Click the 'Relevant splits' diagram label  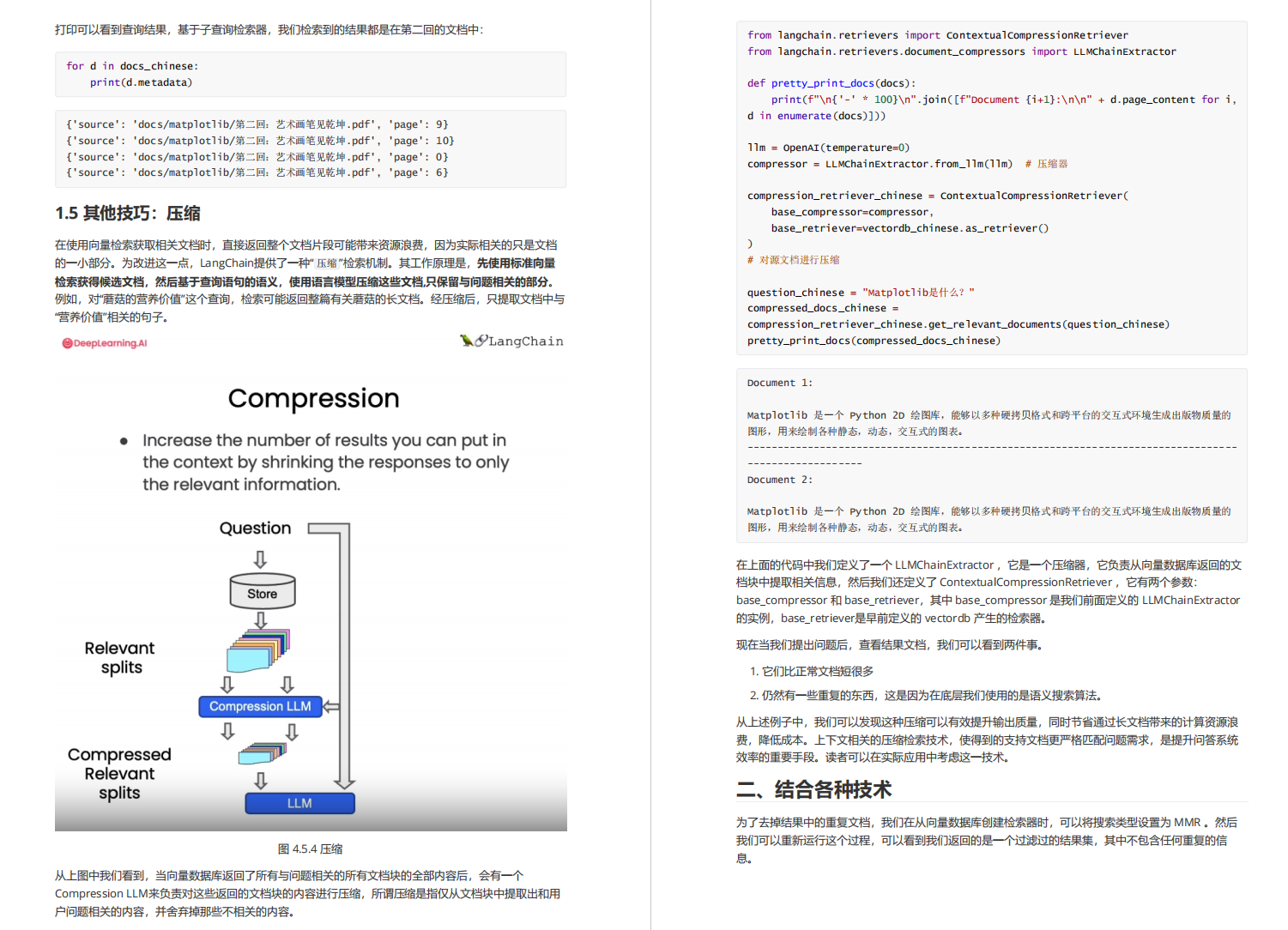pyautogui.click(x=120, y=658)
